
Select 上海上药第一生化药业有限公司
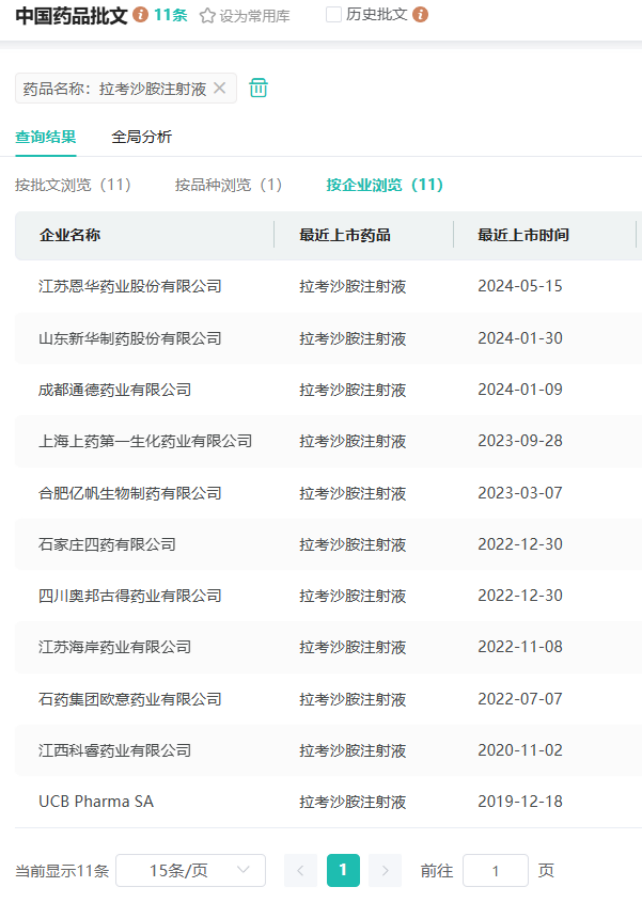[x=145, y=441]
